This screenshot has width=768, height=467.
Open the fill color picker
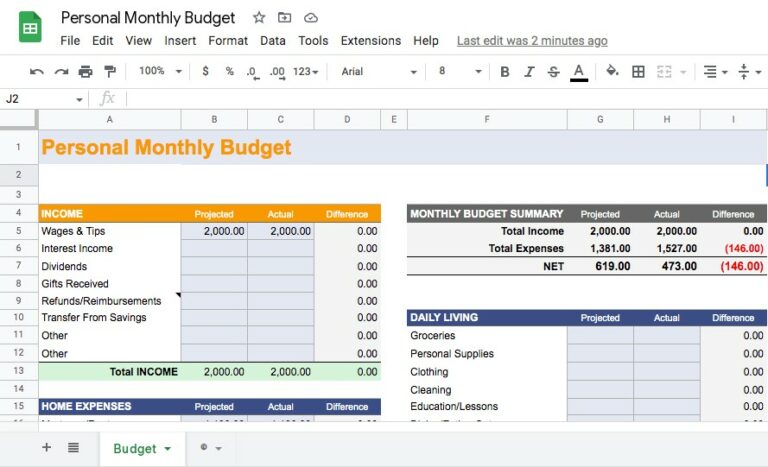click(x=612, y=72)
